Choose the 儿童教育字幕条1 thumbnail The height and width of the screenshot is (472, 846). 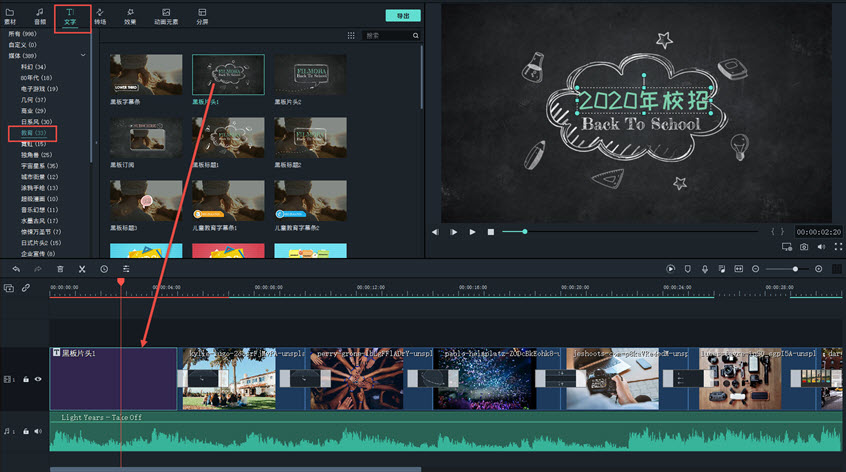(x=228, y=201)
